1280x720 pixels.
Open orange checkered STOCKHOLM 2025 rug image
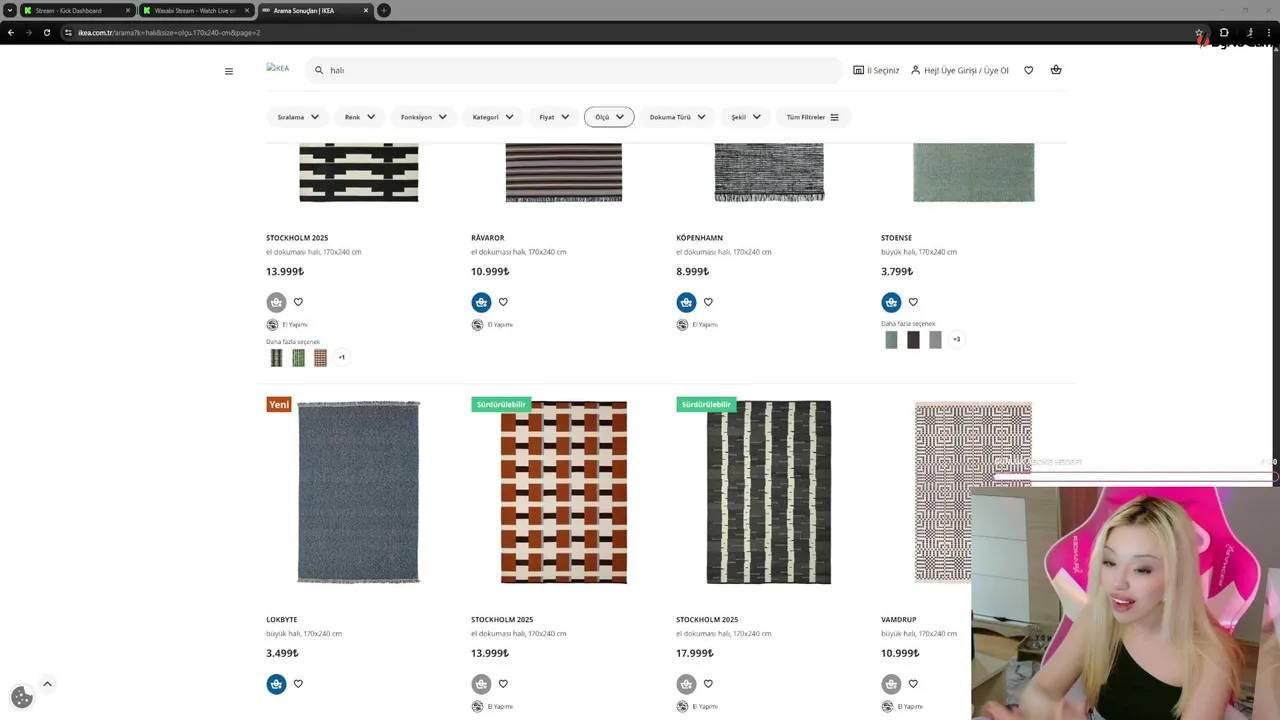click(564, 492)
